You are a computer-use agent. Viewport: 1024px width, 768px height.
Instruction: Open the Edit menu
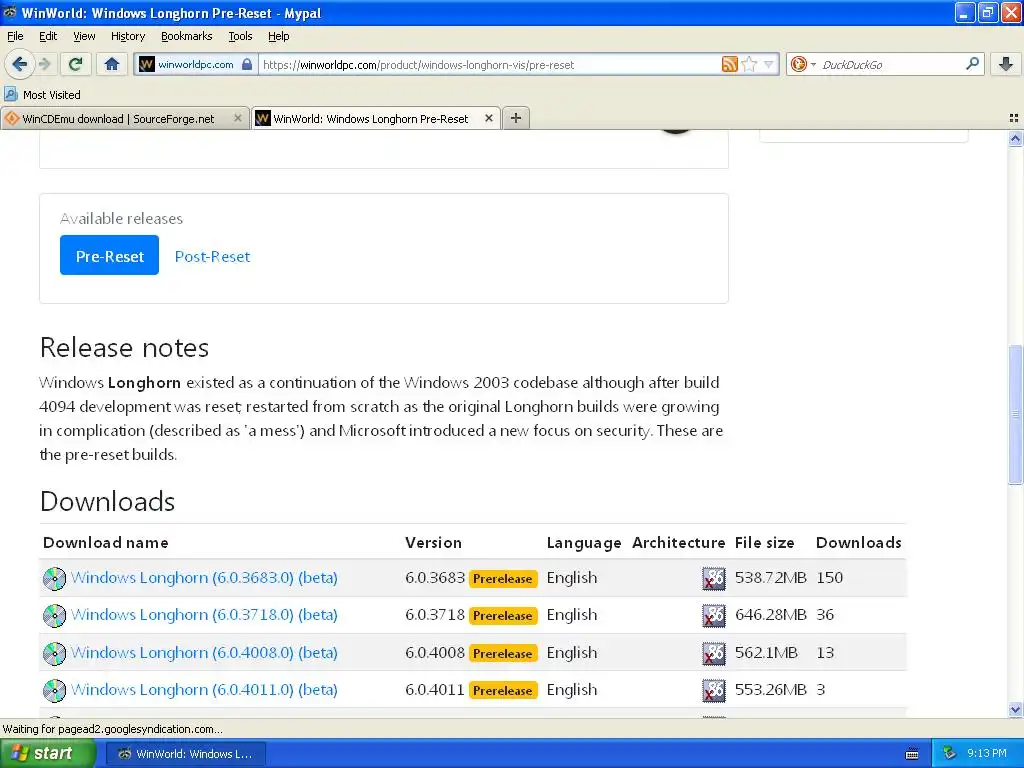coord(48,36)
